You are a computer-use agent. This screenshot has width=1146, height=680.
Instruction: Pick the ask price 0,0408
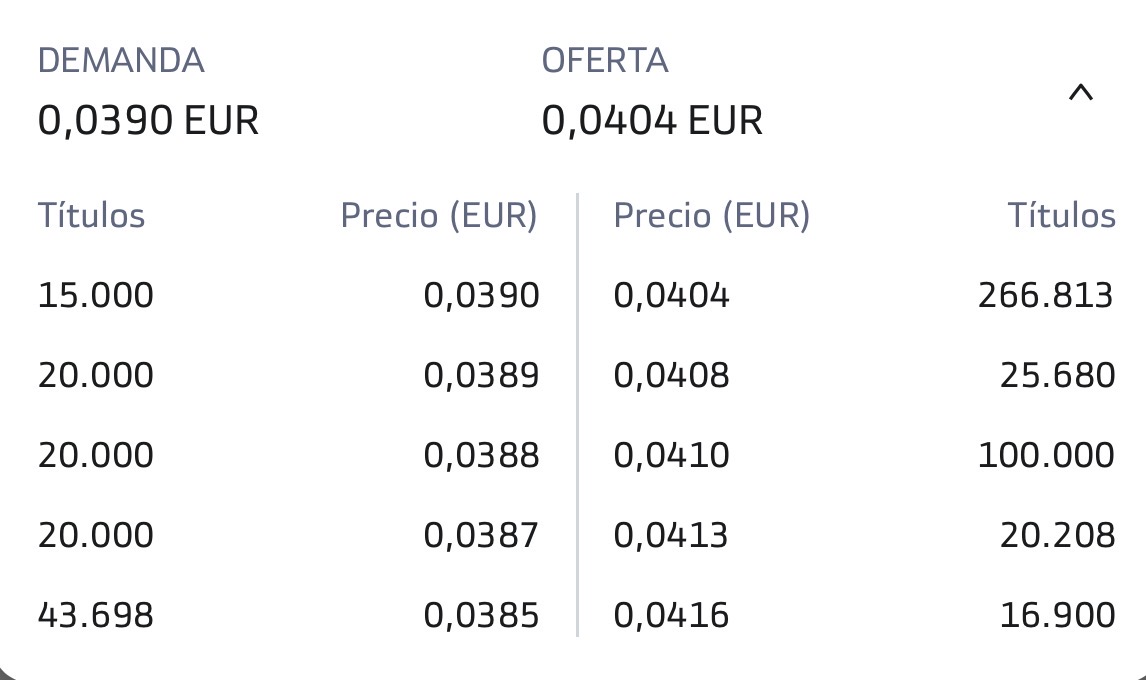671,375
